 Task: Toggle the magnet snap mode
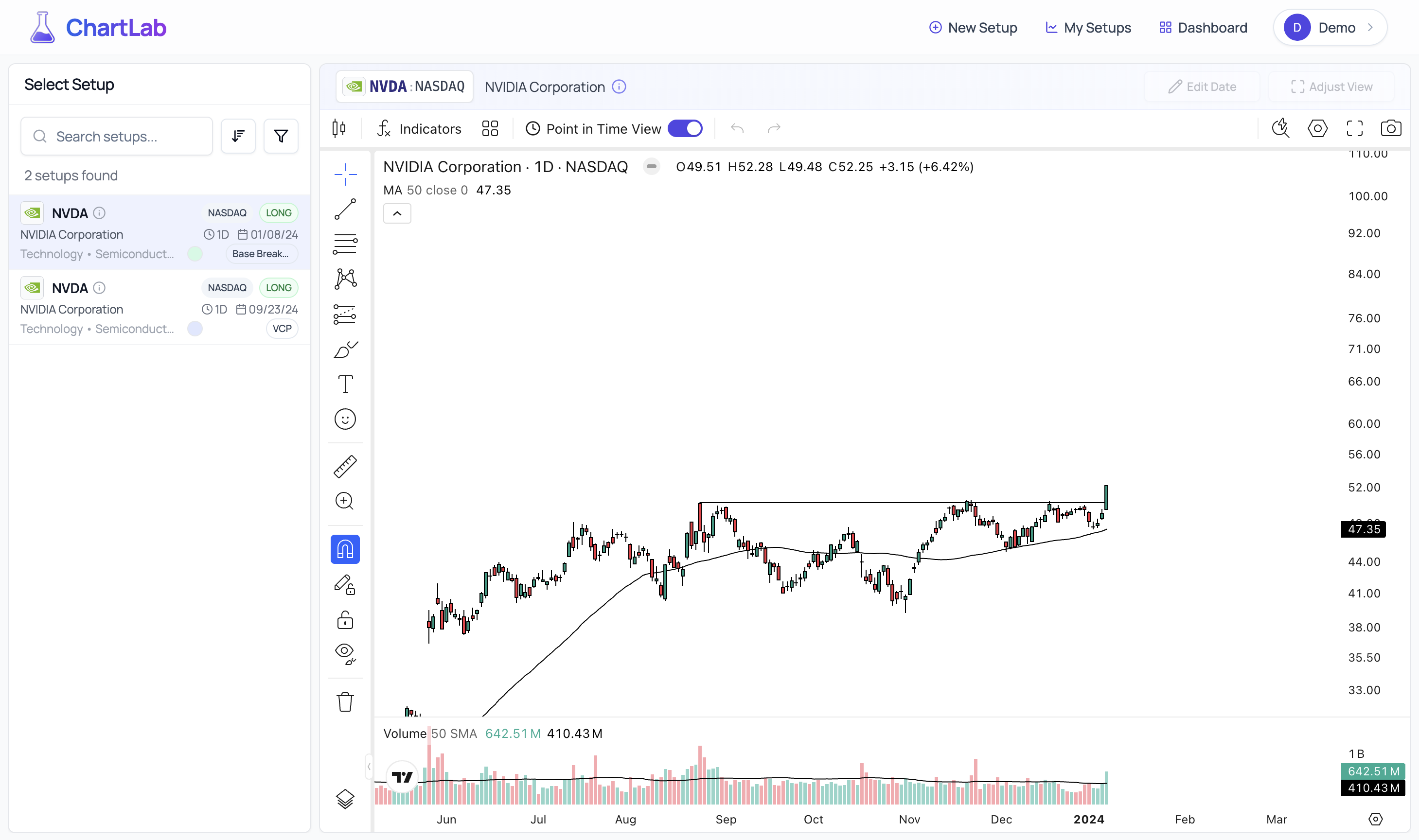tap(345, 549)
